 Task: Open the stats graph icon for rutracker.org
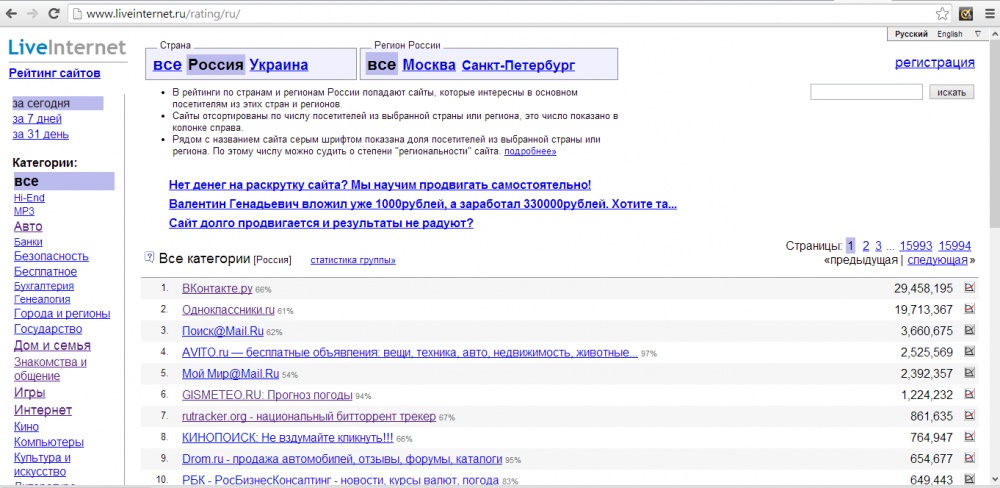pos(970,415)
